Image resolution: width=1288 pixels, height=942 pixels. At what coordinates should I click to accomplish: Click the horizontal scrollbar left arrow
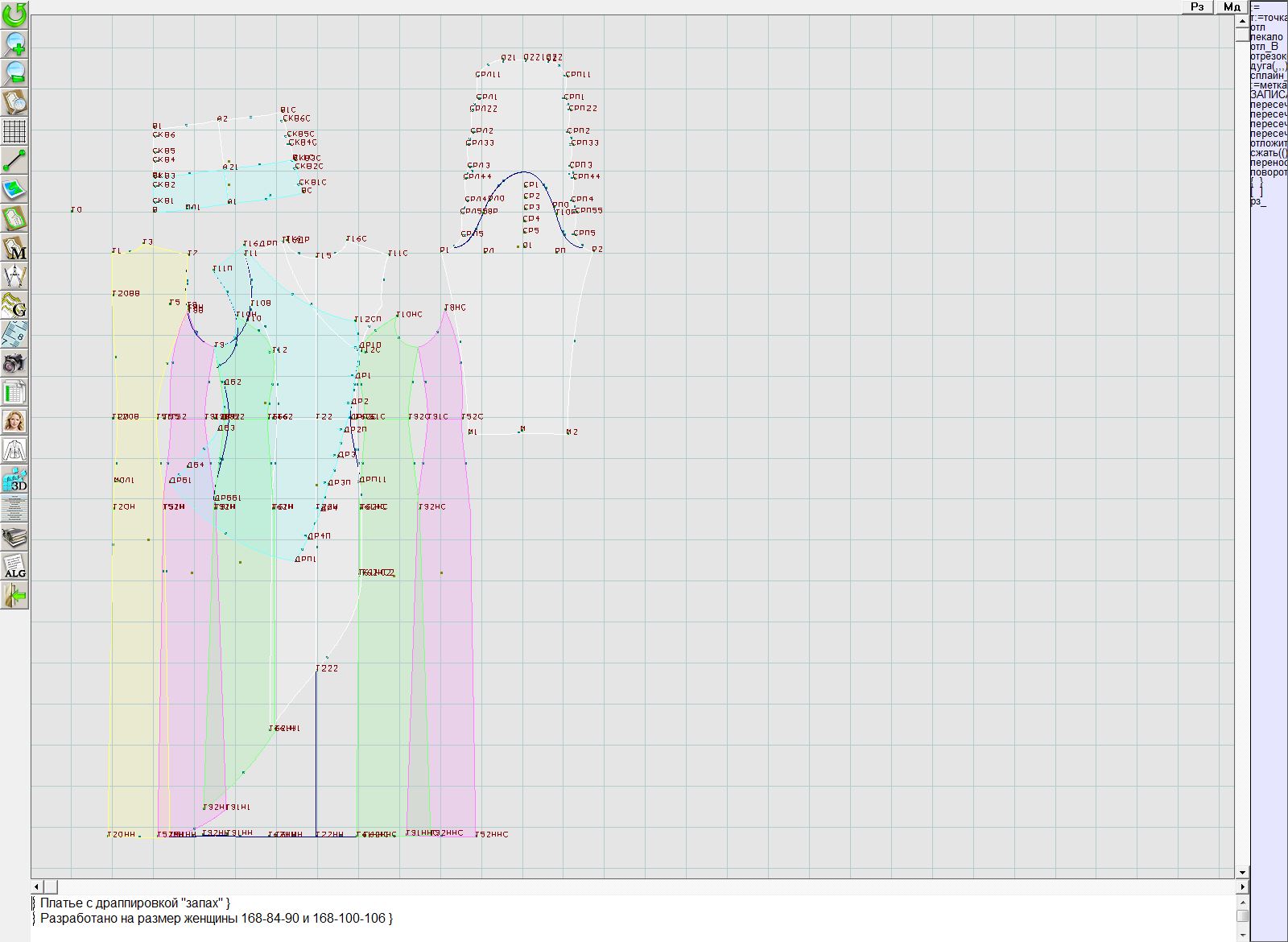click(x=37, y=886)
